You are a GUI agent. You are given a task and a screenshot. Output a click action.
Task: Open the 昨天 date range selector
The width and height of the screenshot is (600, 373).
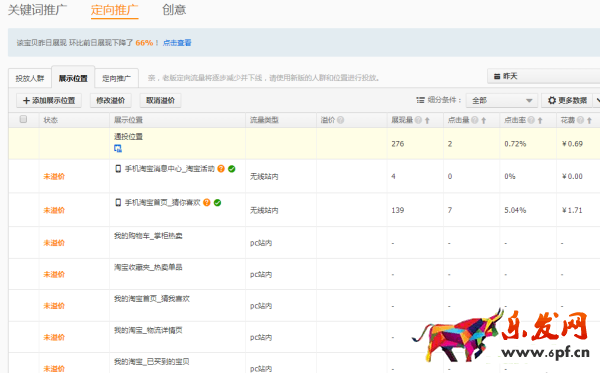point(543,77)
